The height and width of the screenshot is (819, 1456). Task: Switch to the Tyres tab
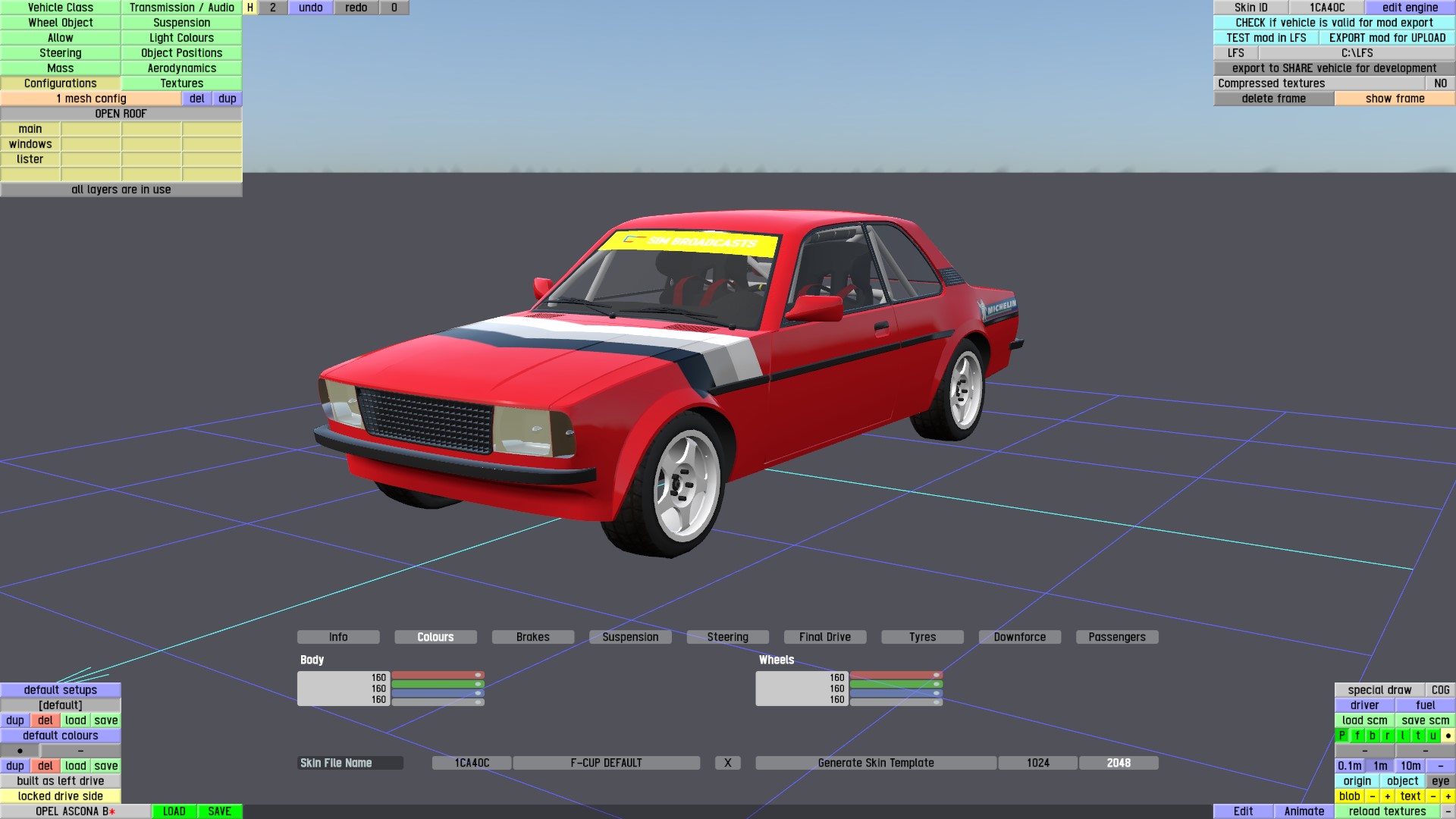[x=922, y=637]
